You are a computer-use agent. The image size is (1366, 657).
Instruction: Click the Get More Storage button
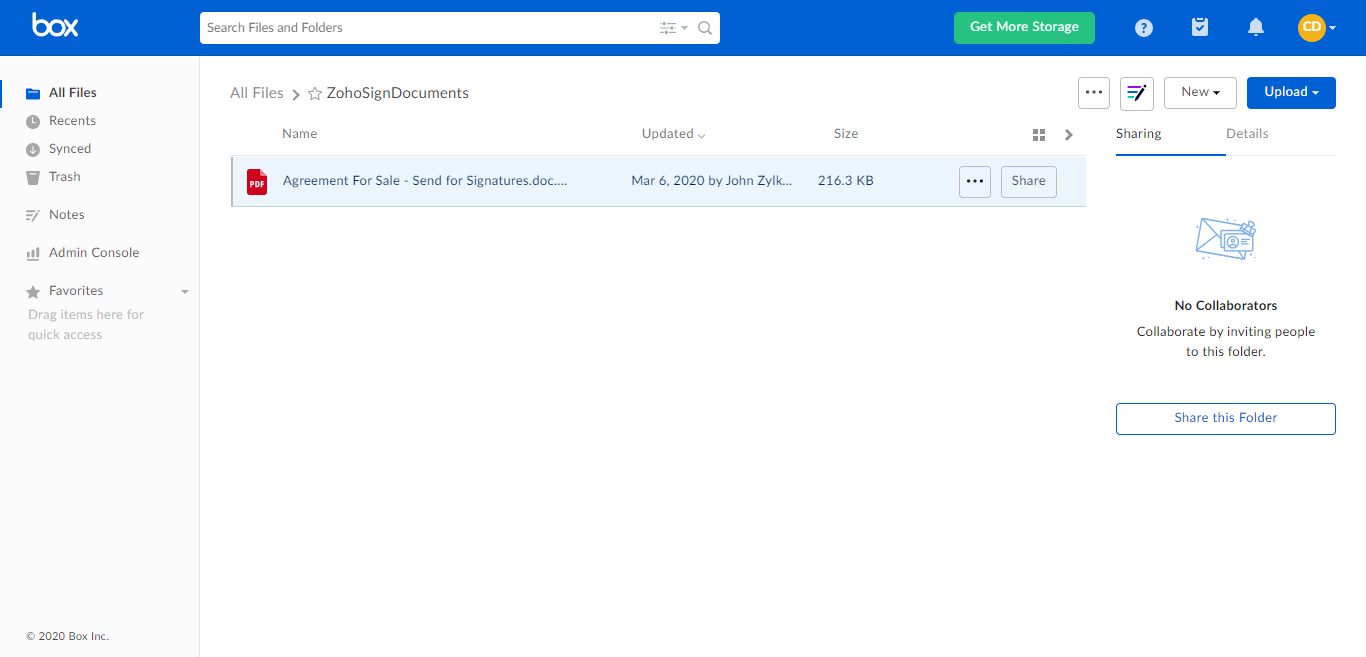click(x=1024, y=27)
